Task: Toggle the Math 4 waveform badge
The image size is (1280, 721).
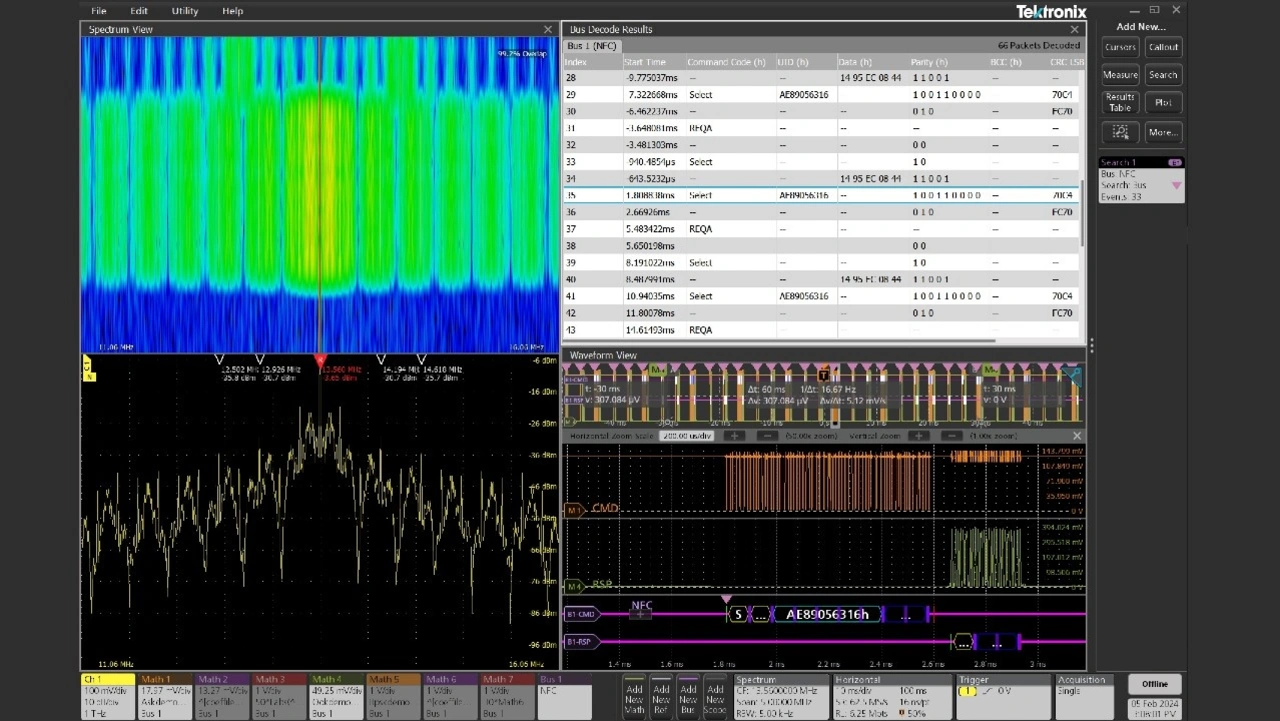Action: (336, 695)
